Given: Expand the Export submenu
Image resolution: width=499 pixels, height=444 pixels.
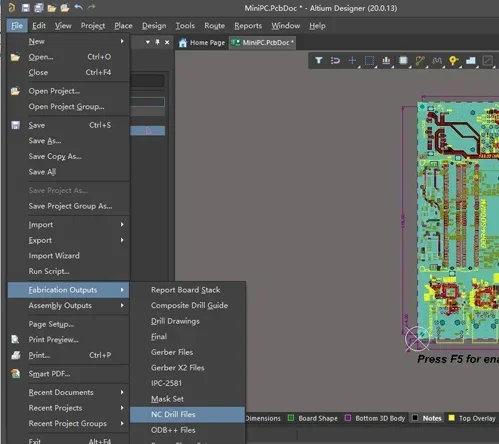Looking at the screenshot, I should pyautogui.click(x=122, y=240).
